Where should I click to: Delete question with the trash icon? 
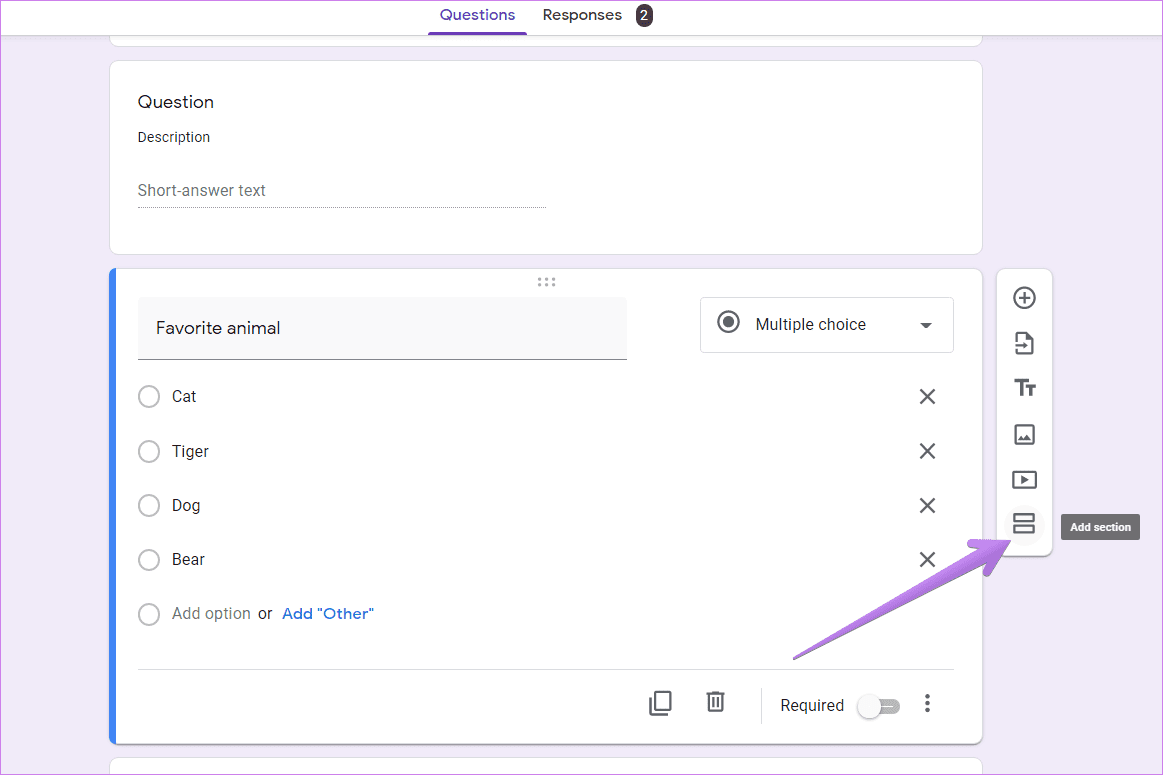(715, 702)
